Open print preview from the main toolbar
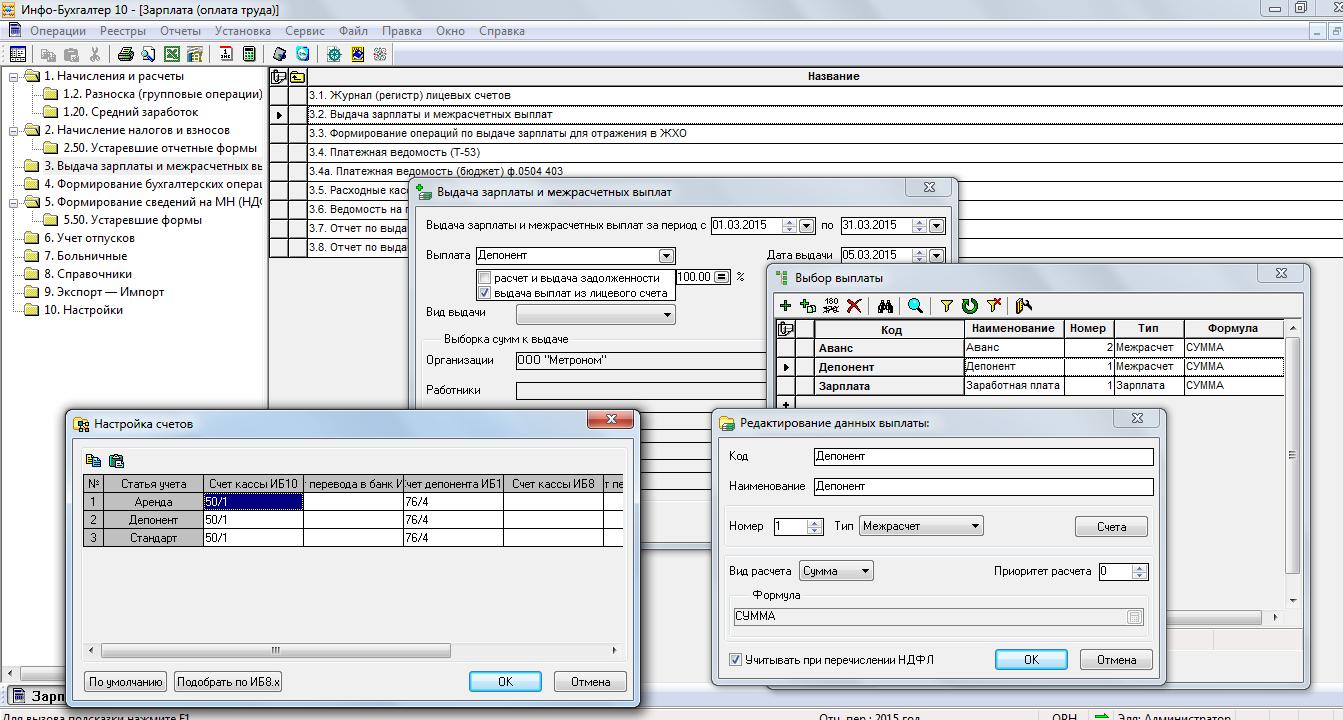 click(148, 55)
